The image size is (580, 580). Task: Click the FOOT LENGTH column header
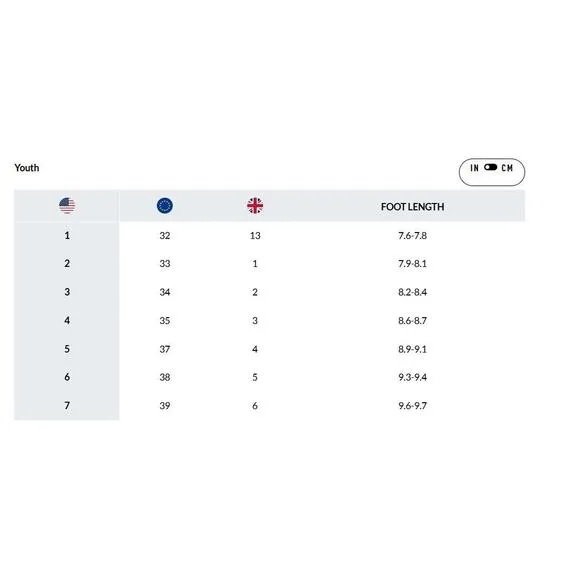(x=412, y=206)
